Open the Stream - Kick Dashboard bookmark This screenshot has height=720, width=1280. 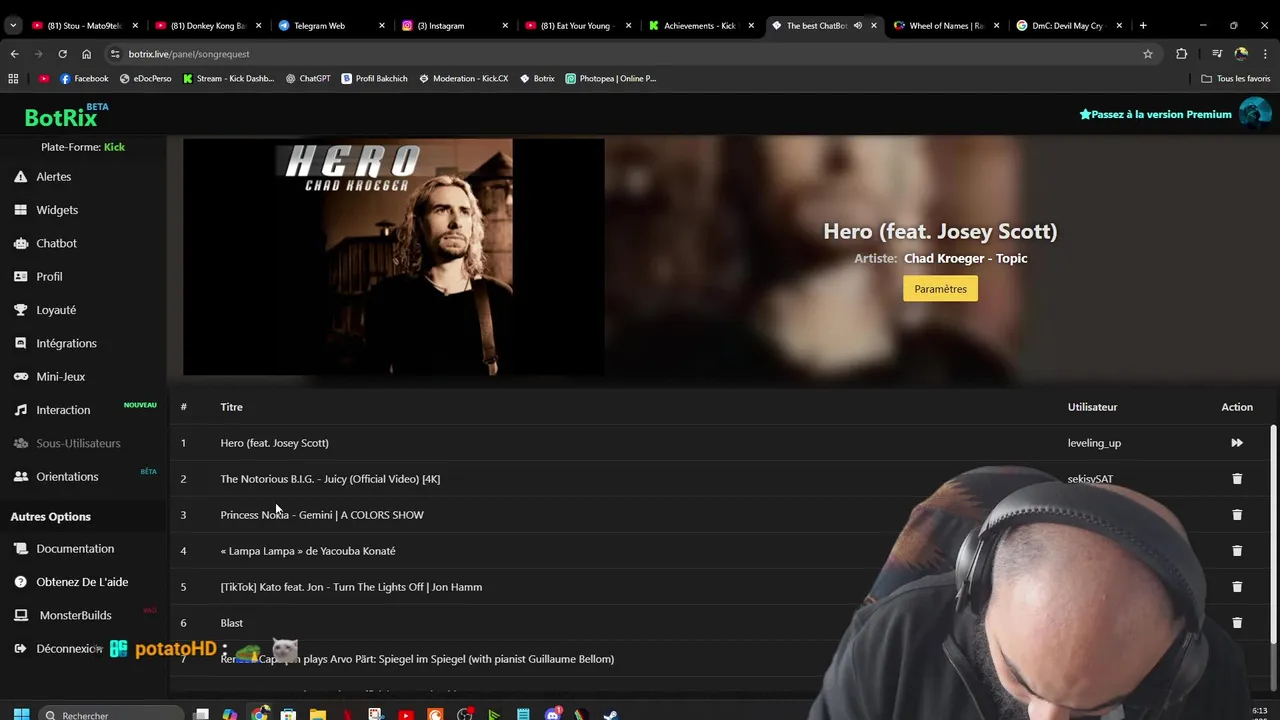[x=228, y=78]
